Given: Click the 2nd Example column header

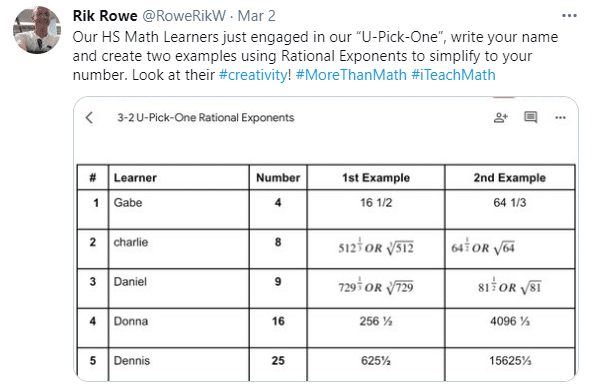Looking at the screenshot, I should point(510,177).
